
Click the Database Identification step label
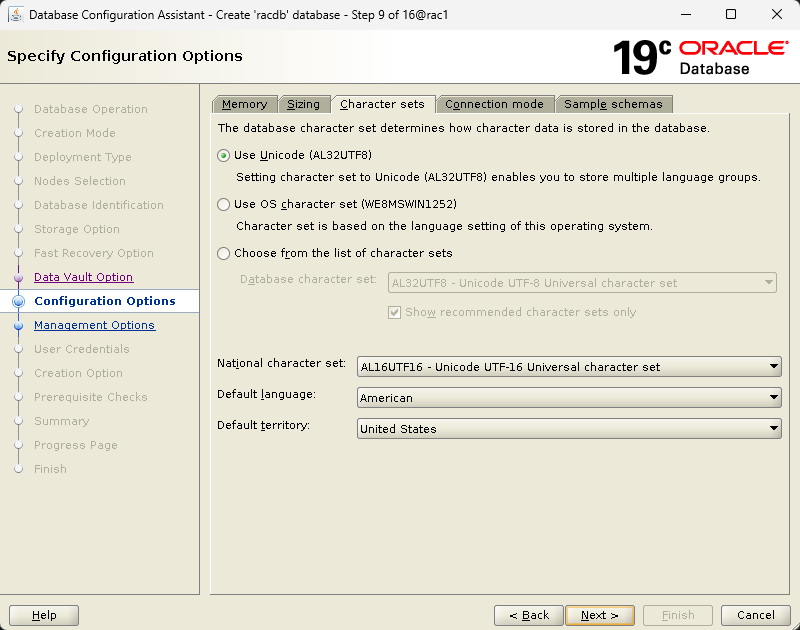coord(99,205)
